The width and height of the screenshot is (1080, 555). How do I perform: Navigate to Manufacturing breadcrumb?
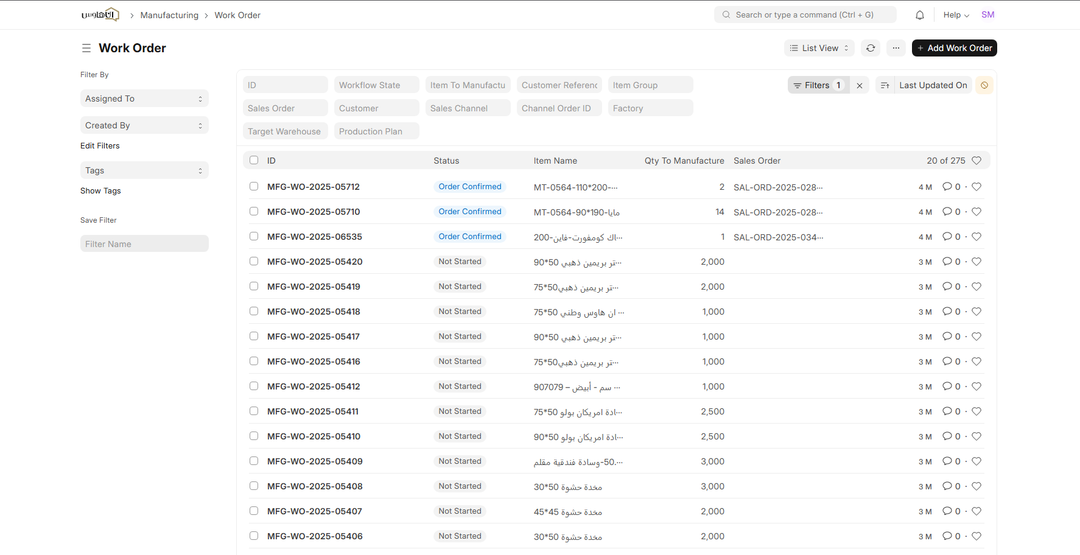[169, 15]
